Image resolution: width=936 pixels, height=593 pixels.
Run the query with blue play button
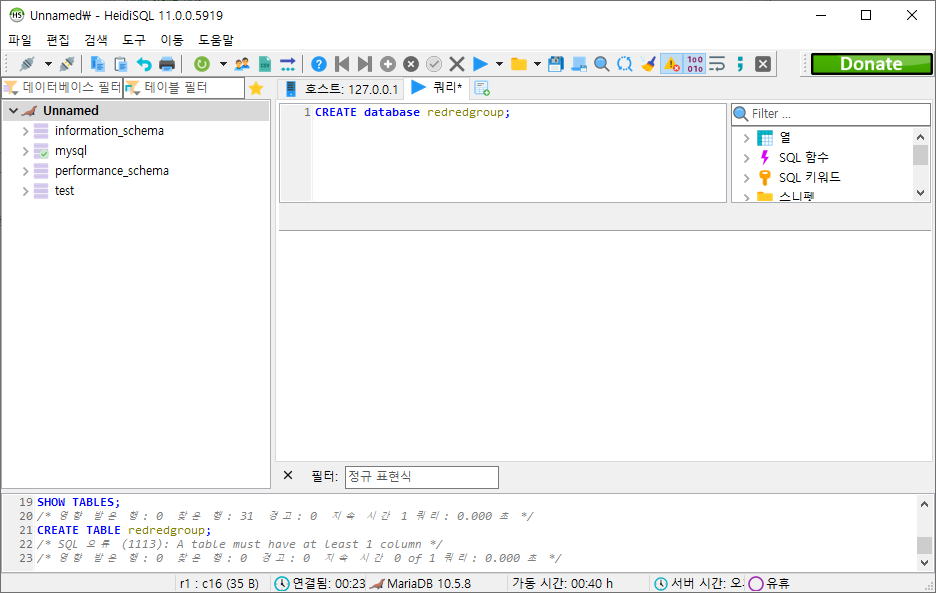tap(480, 64)
